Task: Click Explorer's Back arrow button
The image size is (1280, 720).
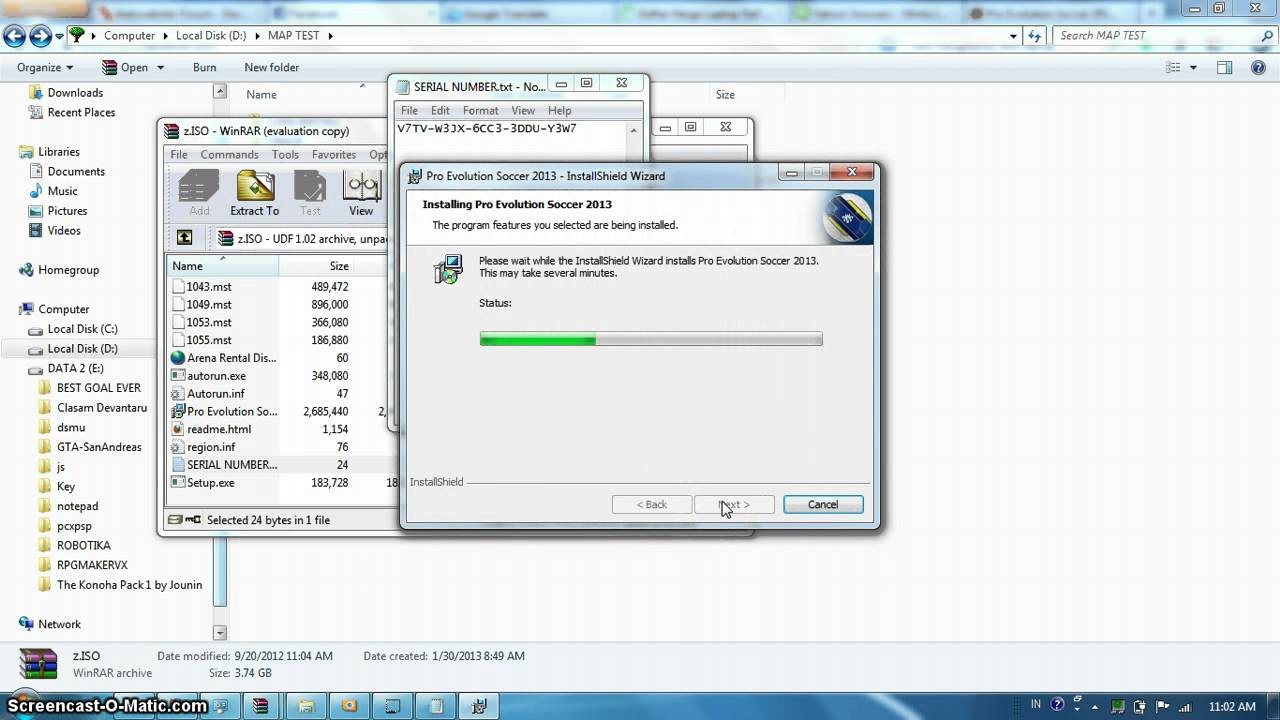Action: click(x=14, y=36)
